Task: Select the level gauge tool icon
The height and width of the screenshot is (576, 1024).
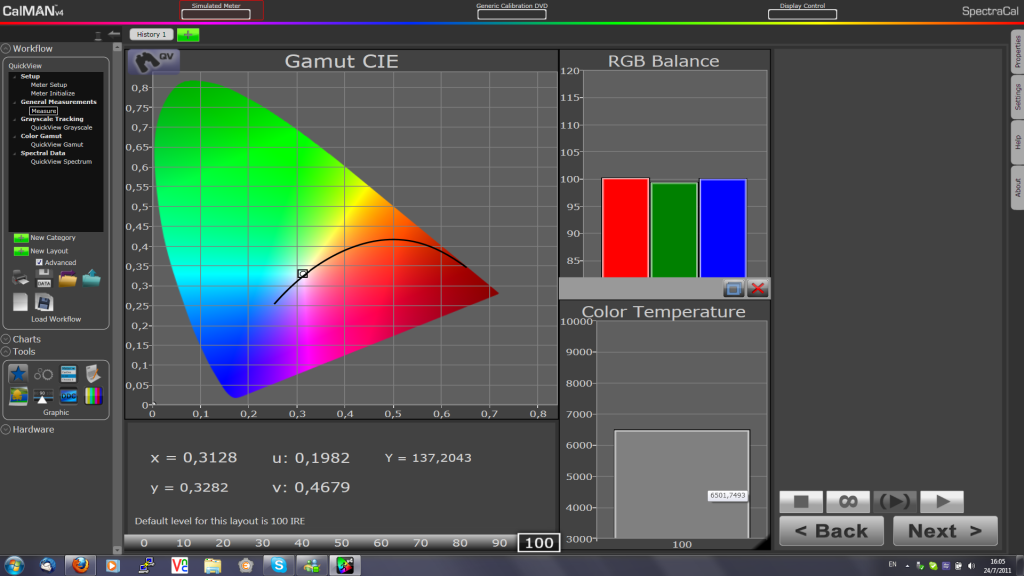Action: 44,396
